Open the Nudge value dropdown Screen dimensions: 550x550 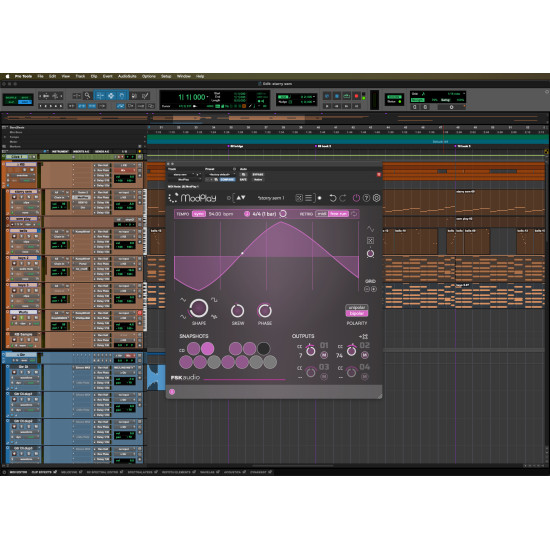tap(314, 102)
